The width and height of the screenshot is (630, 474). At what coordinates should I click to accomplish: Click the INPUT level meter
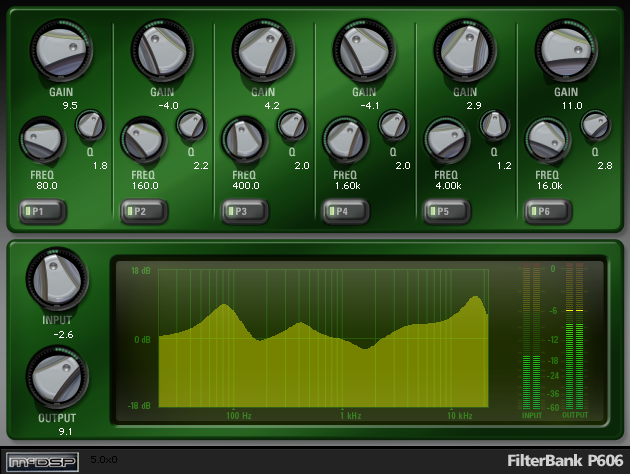(532, 336)
